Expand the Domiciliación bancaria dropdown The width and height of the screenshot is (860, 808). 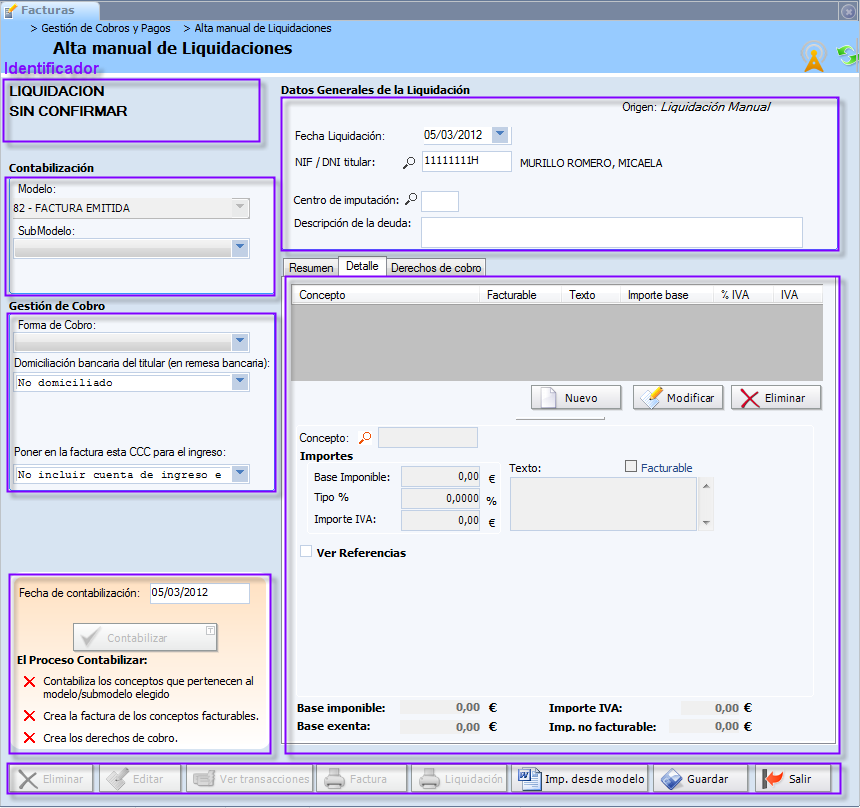pyautogui.click(x=240, y=382)
